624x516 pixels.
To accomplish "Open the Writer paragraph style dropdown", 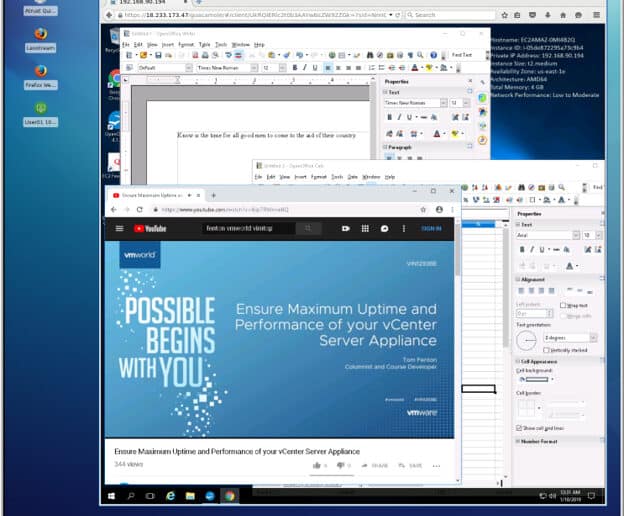I will [189, 68].
